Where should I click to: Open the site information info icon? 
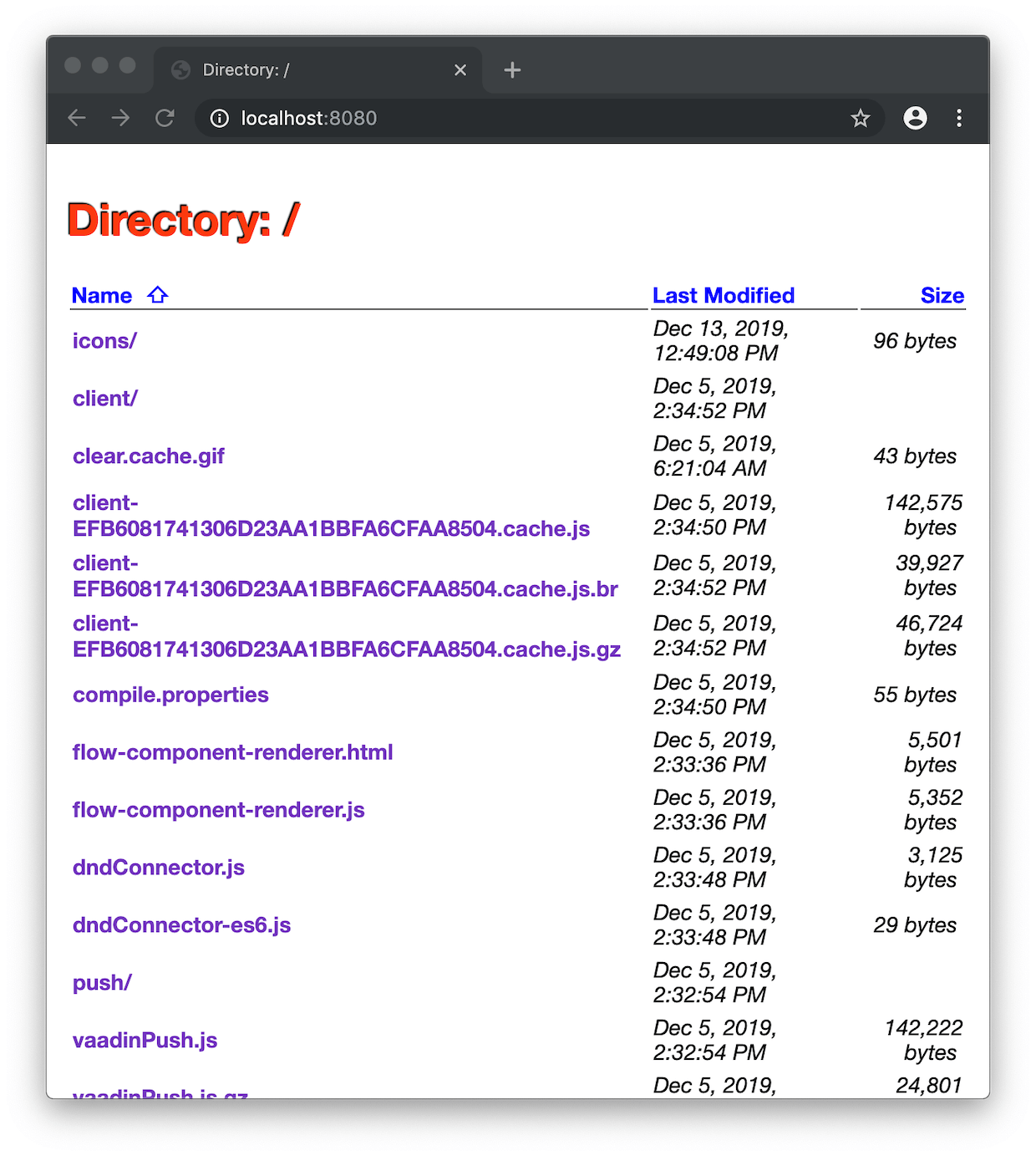point(219,118)
